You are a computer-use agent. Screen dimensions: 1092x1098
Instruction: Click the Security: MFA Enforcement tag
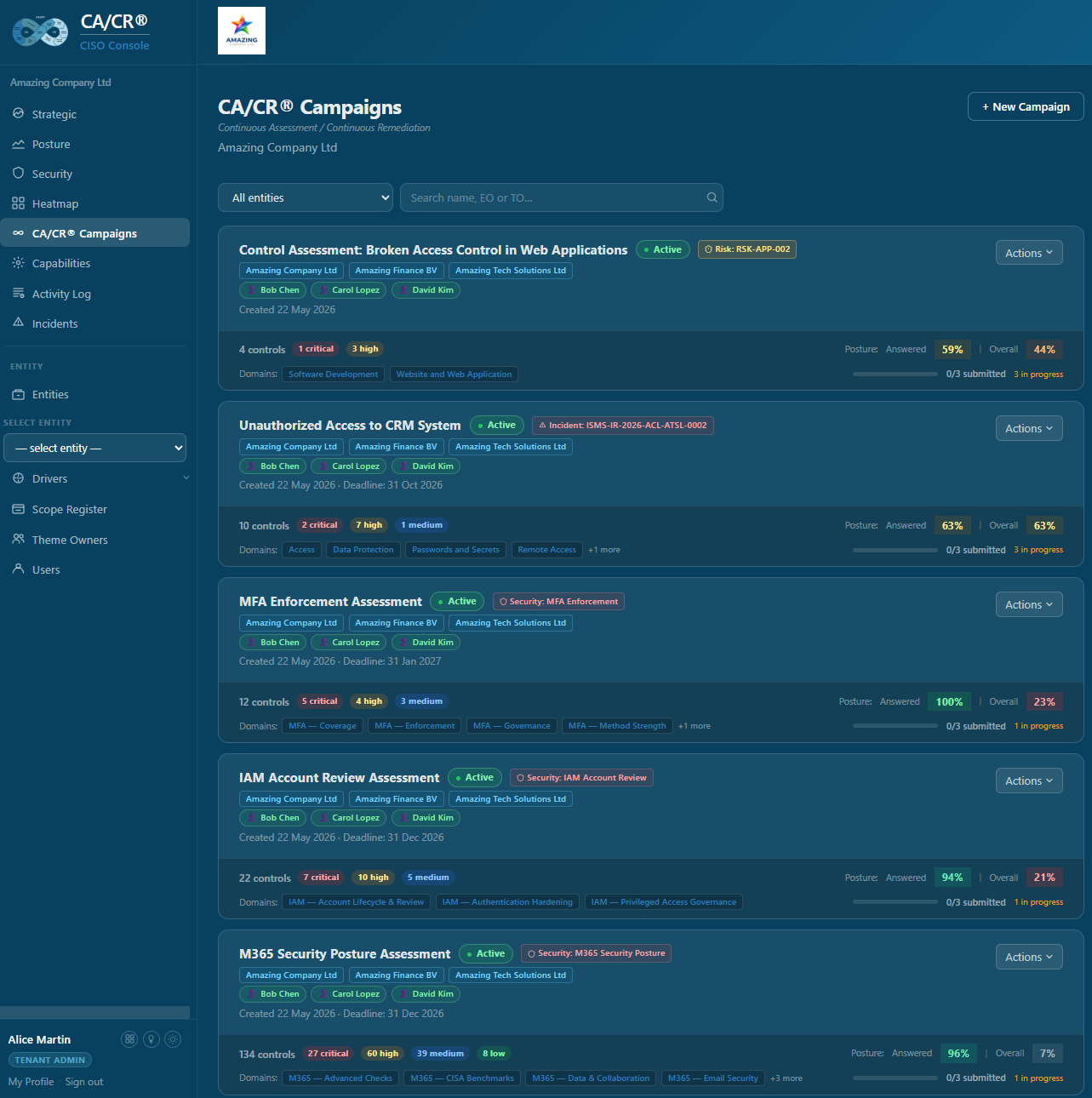(558, 602)
